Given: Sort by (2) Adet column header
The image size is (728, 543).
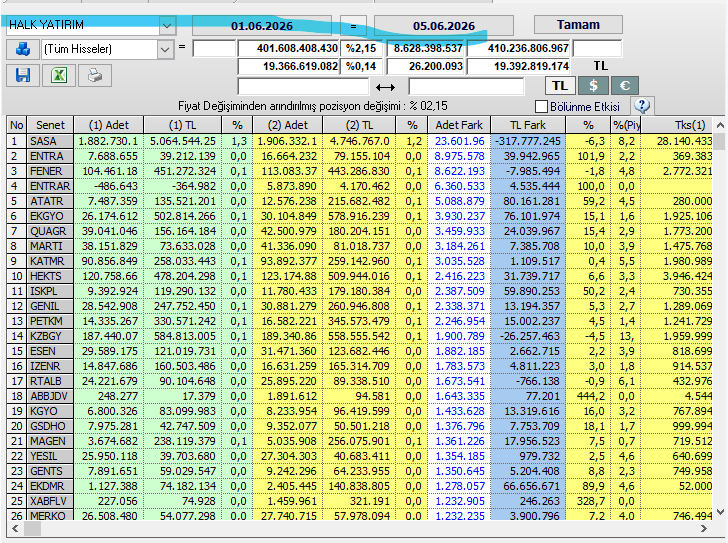Looking at the screenshot, I should (x=287, y=125).
